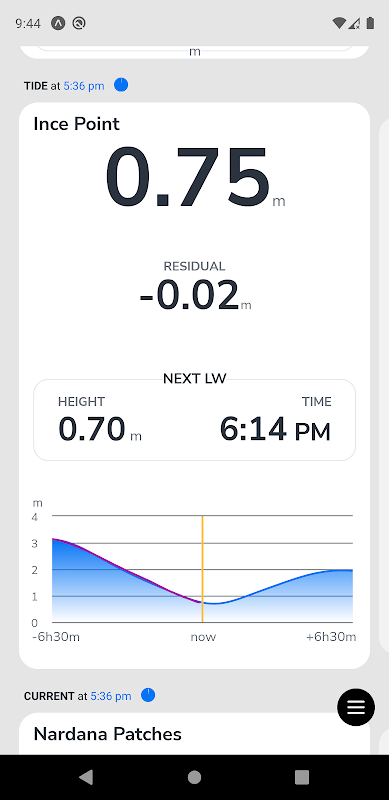Viewport: 389px width, 800px height.
Task: Tap the Android back navigation button
Action: pos(86,777)
